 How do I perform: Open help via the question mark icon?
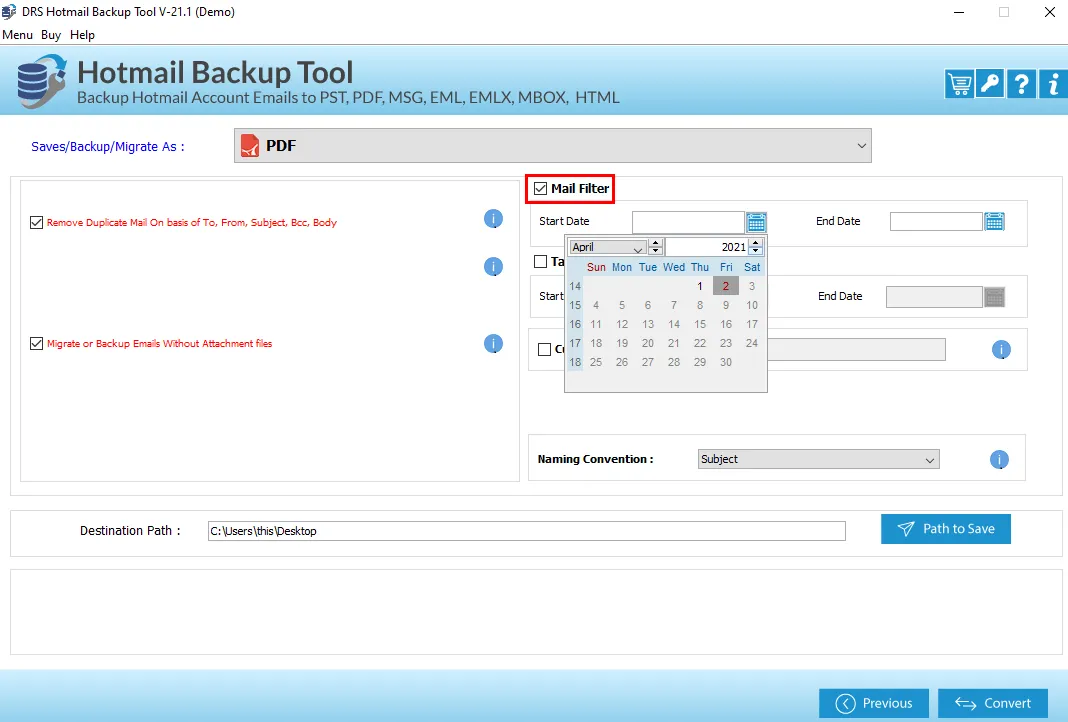pyautogui.click(x=1021, y=84)
